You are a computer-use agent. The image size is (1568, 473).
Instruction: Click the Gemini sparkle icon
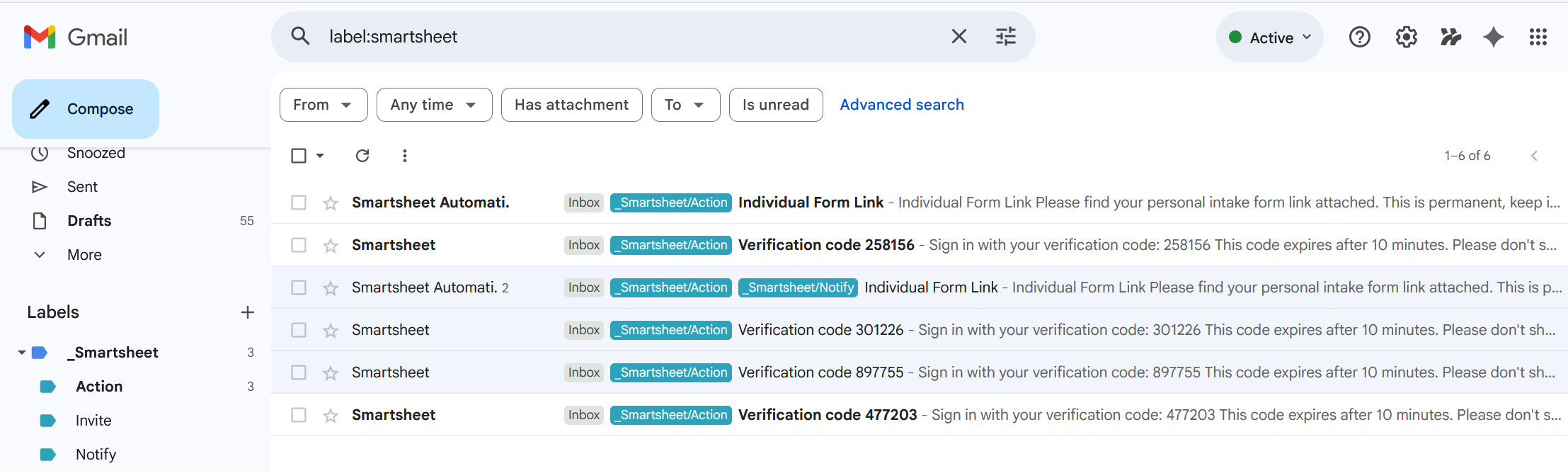coord(1493,37)
